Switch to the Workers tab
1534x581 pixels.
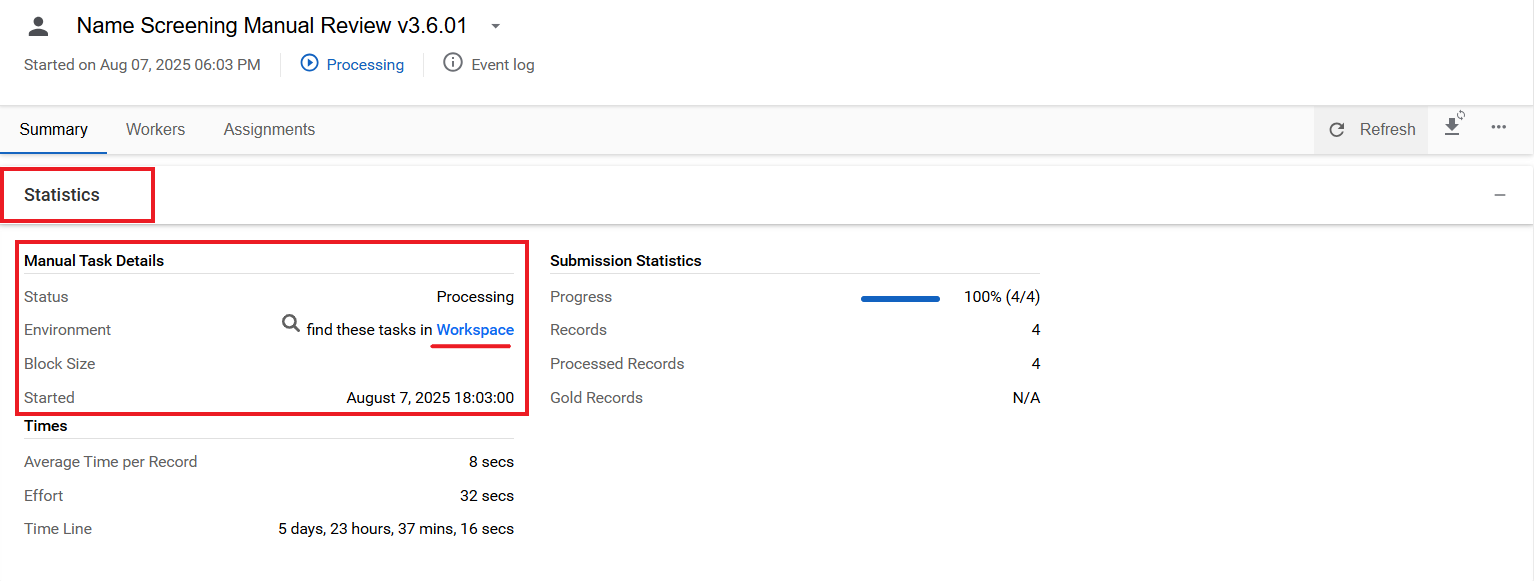click(155, 130)
